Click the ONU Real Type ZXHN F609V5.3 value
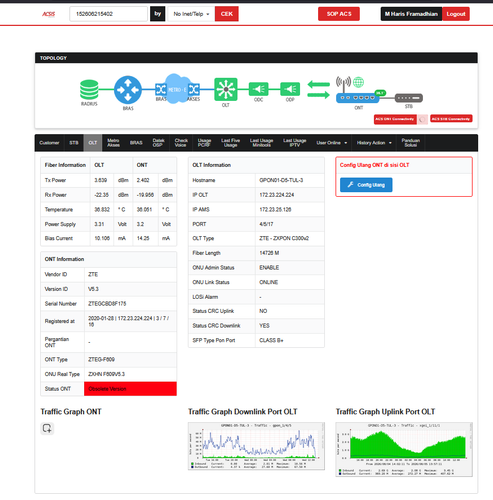493x500 pixels. [106, 374]
